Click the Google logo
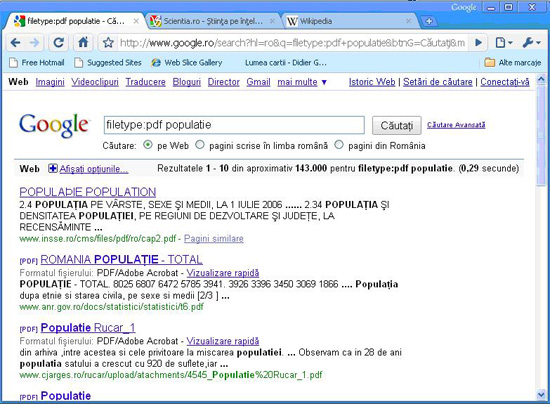The width and height of the screenshot is (550, 404). tap(54, 125)
